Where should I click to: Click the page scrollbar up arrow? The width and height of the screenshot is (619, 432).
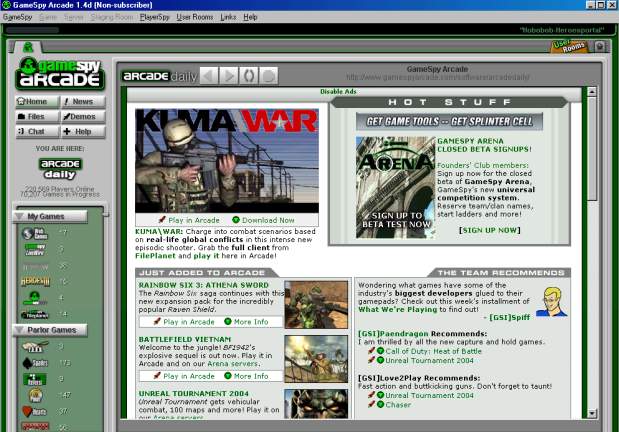click(591, 92)
